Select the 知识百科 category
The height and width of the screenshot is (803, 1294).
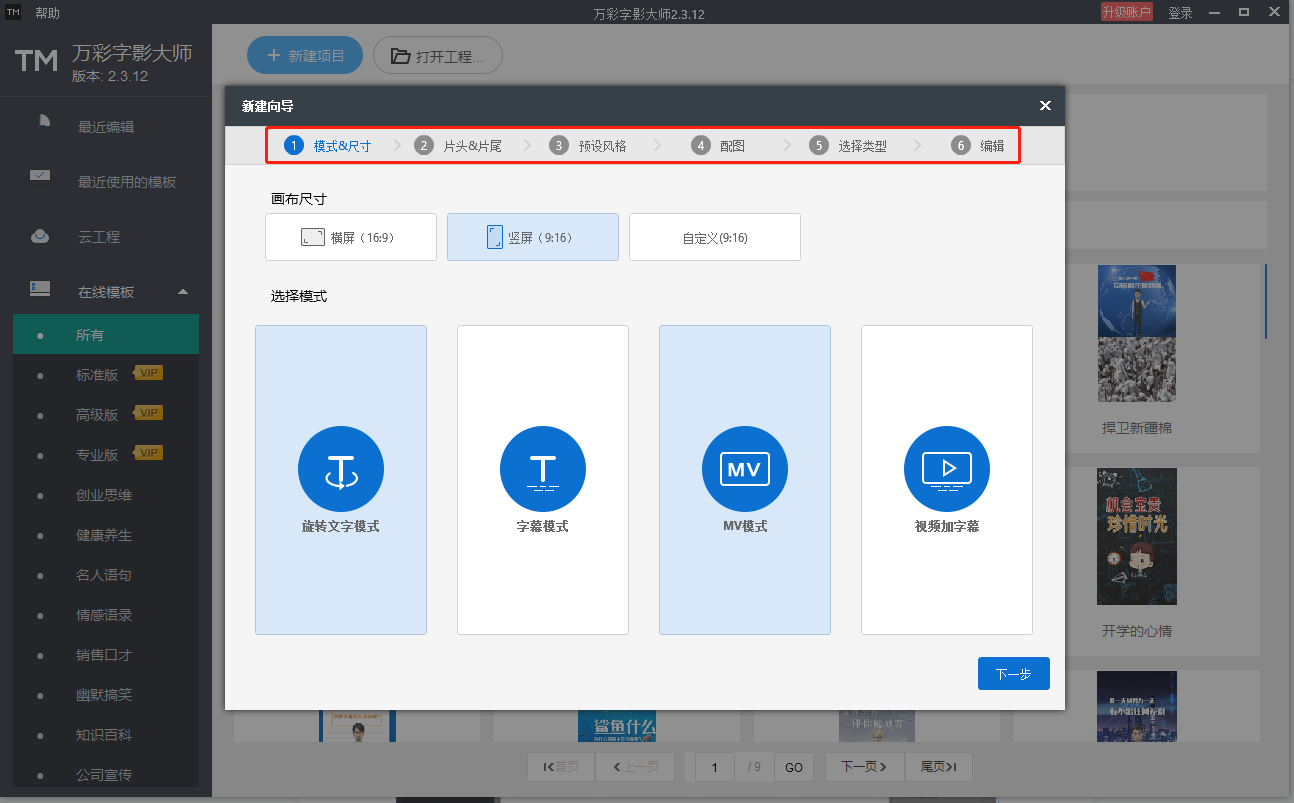tap(106, 734)
